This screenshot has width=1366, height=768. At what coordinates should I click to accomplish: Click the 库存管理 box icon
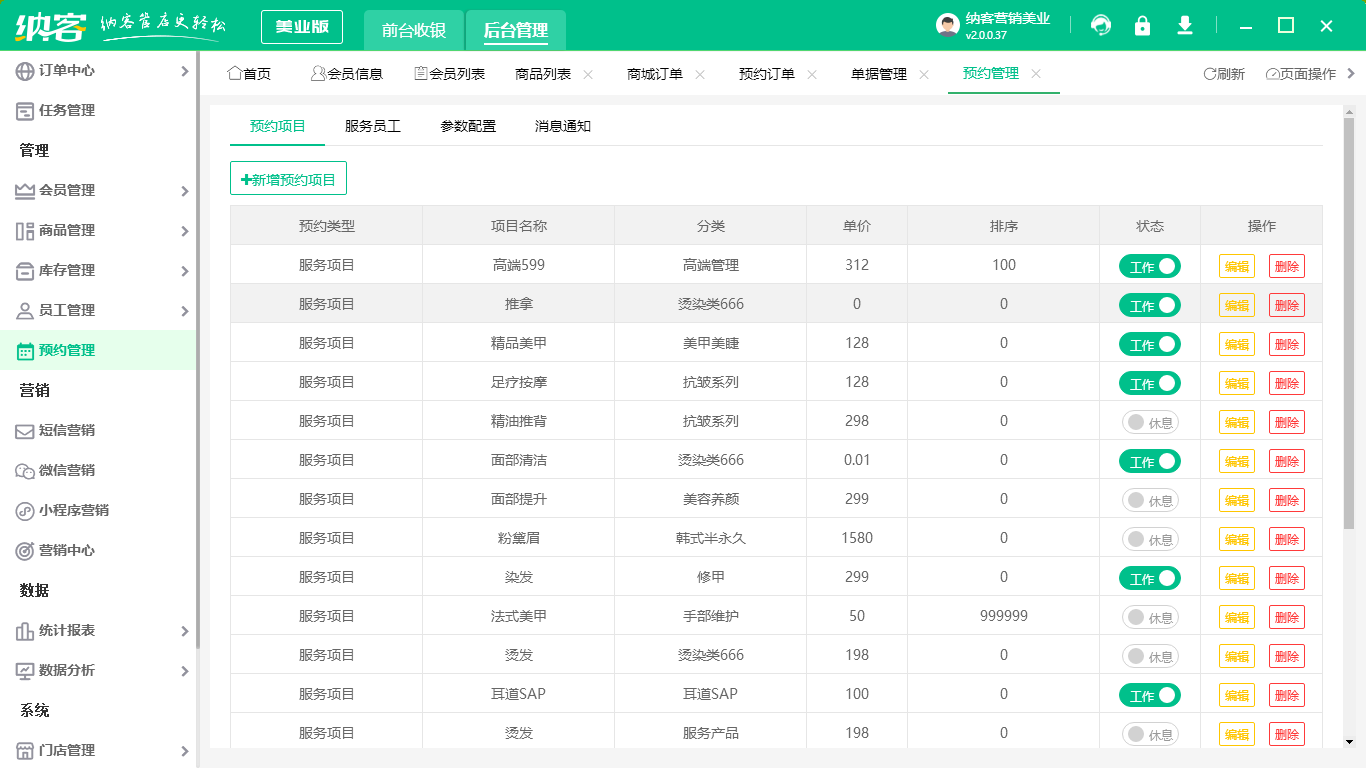pos(25,271)
